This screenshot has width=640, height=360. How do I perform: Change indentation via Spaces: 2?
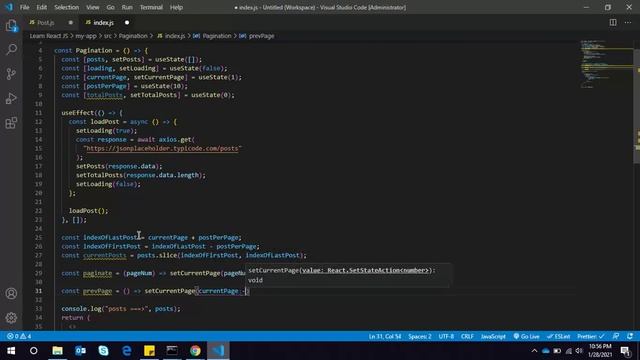(420, 336)
